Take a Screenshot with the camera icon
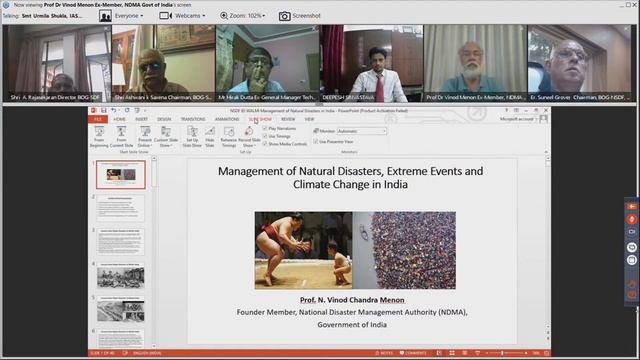 point(284,16)
